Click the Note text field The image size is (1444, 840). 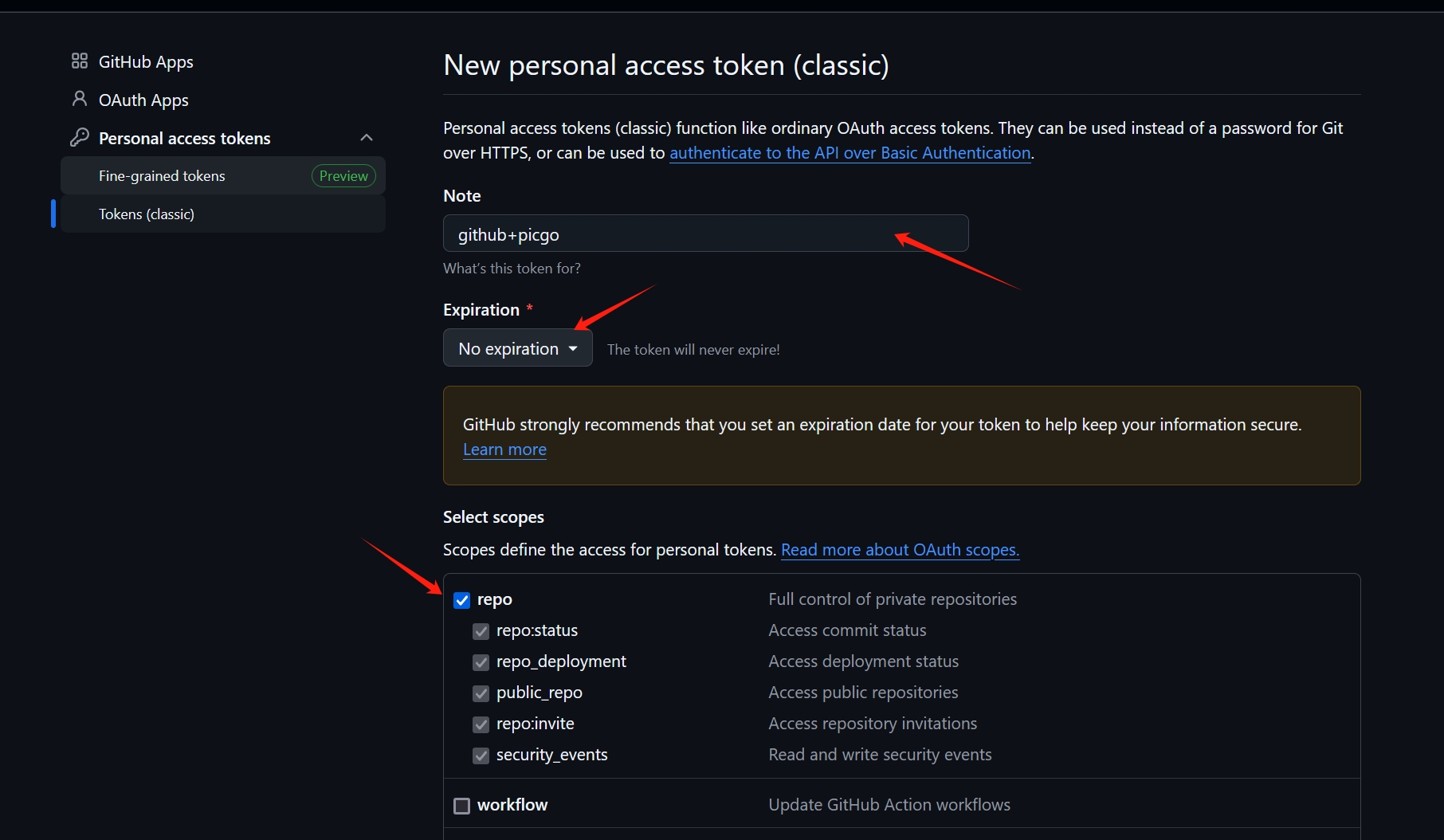(x=705, y=234)
